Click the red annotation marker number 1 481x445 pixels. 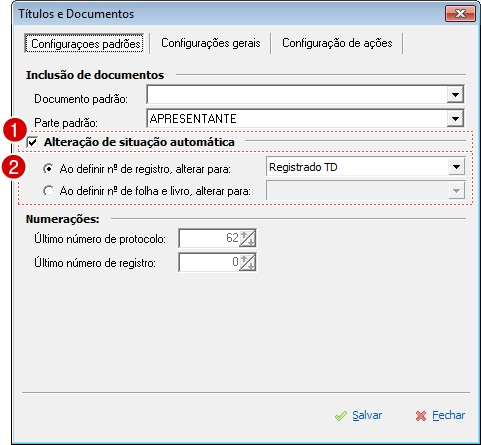15,130
